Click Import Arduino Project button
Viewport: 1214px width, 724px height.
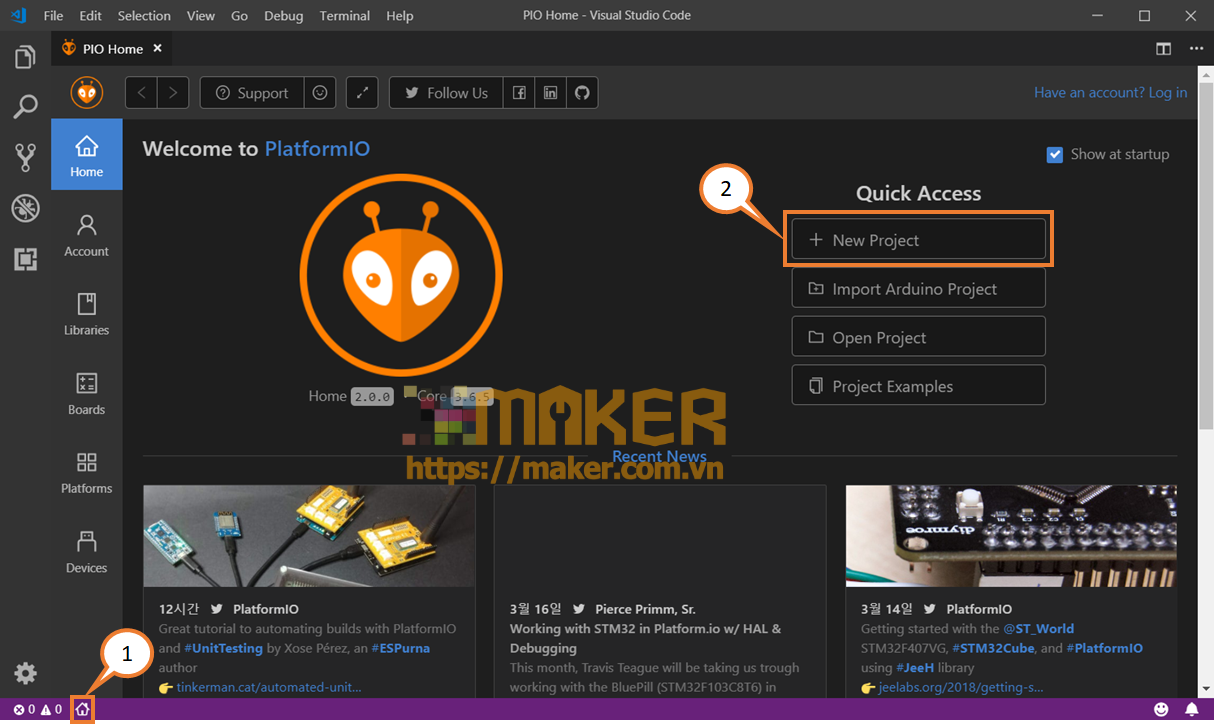(918, 288)
